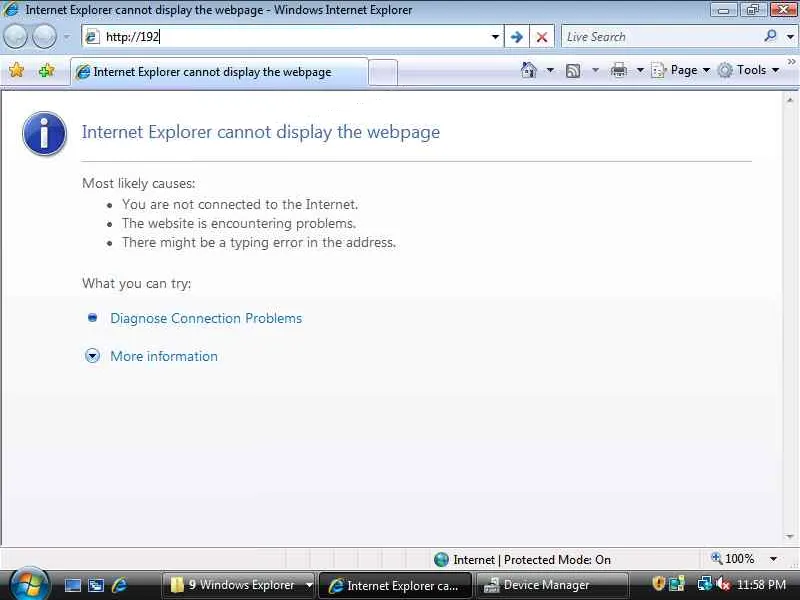The width and height of the screenshot is (800, 600).
Task: Click in the address bar field
Action: pos(293,37)
